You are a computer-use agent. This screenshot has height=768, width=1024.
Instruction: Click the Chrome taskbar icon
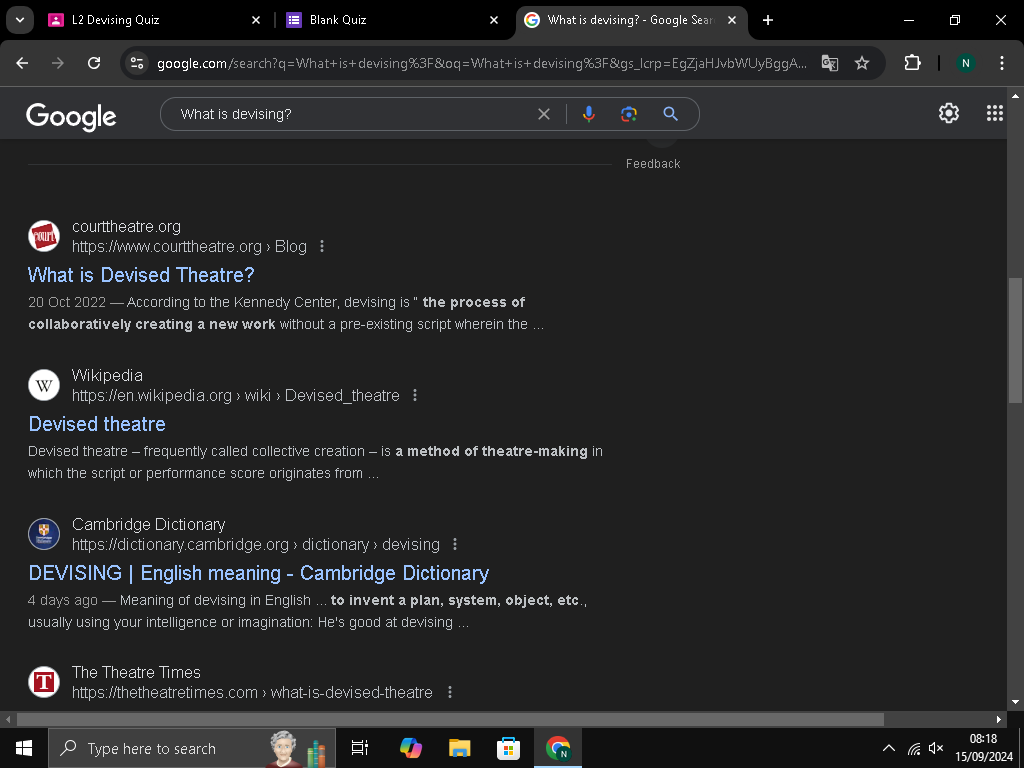[558, 748]
